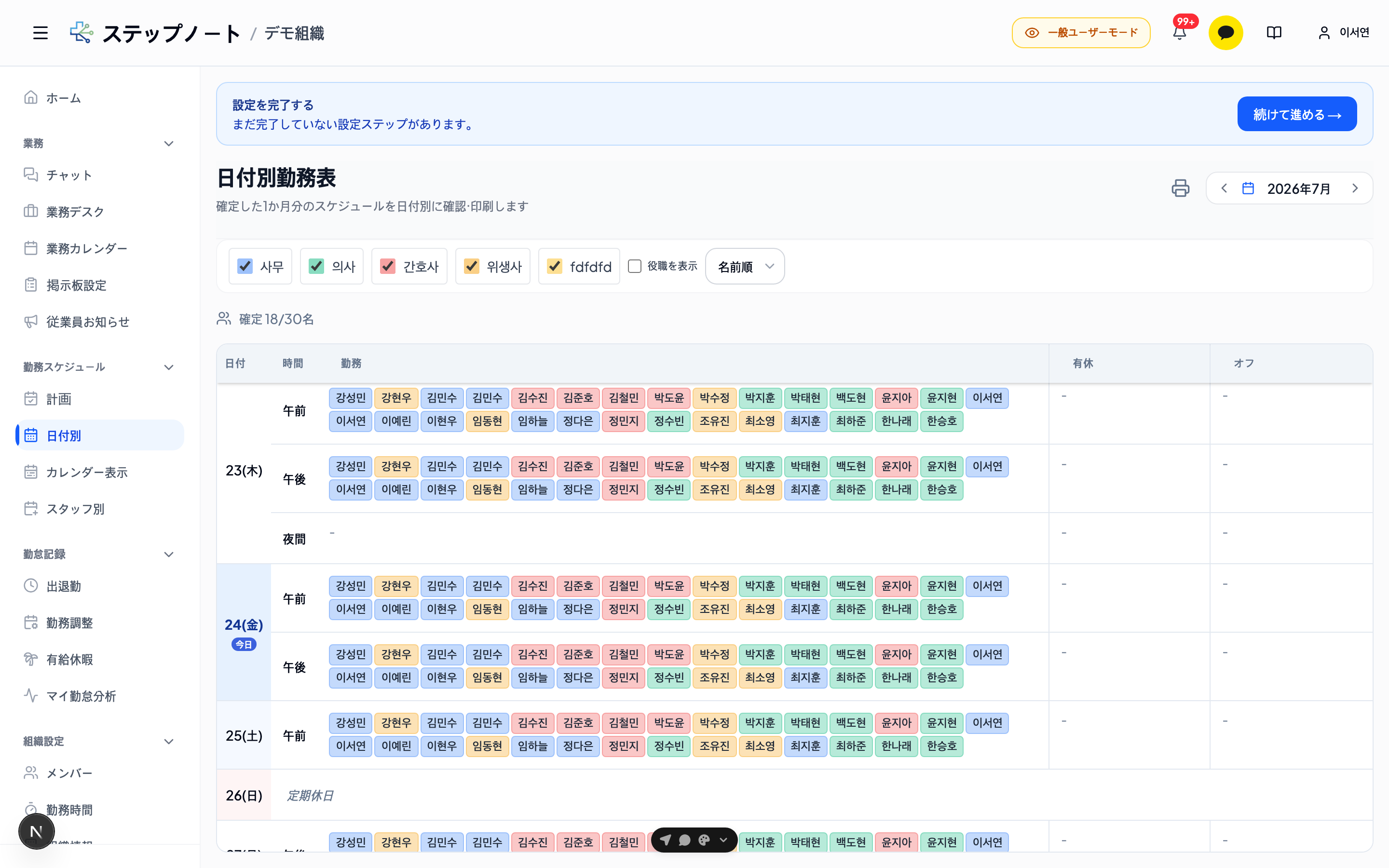
Task: Open user profile 이서연
Action: [1343, 33]
